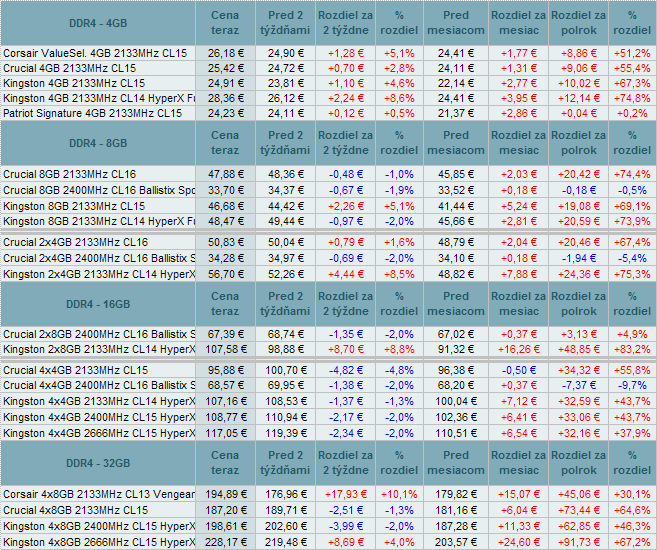Image resolution: width=657 pixels, height=550 pixels.
Task: Click Kingston 4x4GB 2133MHz CL14 HyperX name
Action: pos(99,401)
